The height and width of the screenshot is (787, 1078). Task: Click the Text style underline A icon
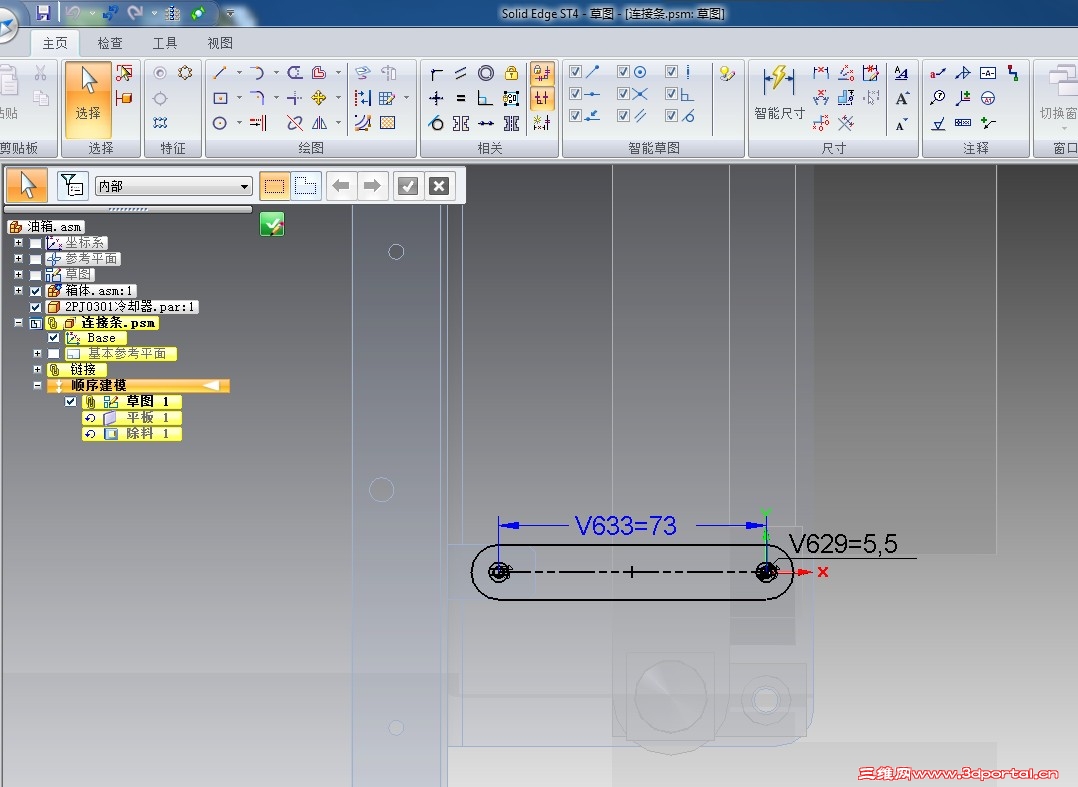pyautogui.click(x=901, y=73)
